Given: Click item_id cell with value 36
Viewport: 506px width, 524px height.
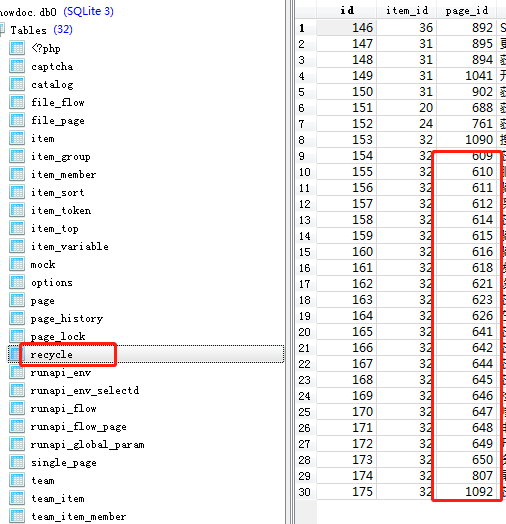Looking at the screenshot, I should [x=407, y=27].
